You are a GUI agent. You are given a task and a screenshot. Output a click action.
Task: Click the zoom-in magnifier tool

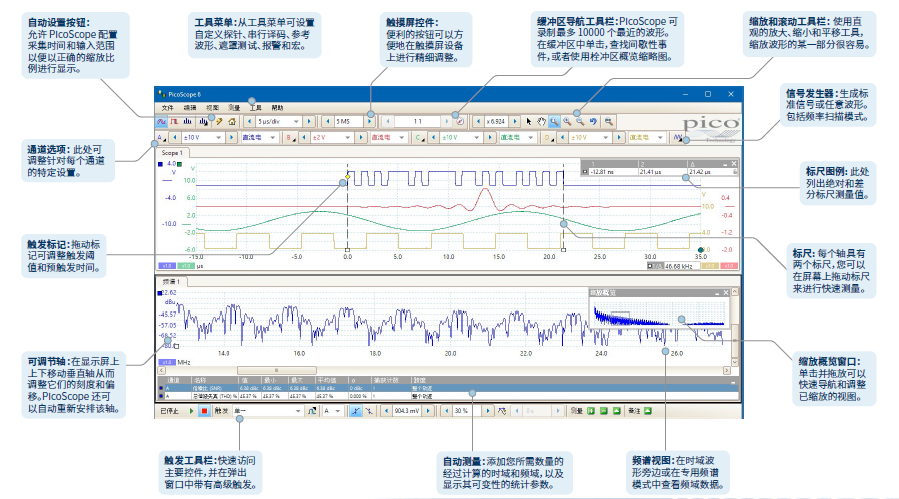[x=567, y=121]
